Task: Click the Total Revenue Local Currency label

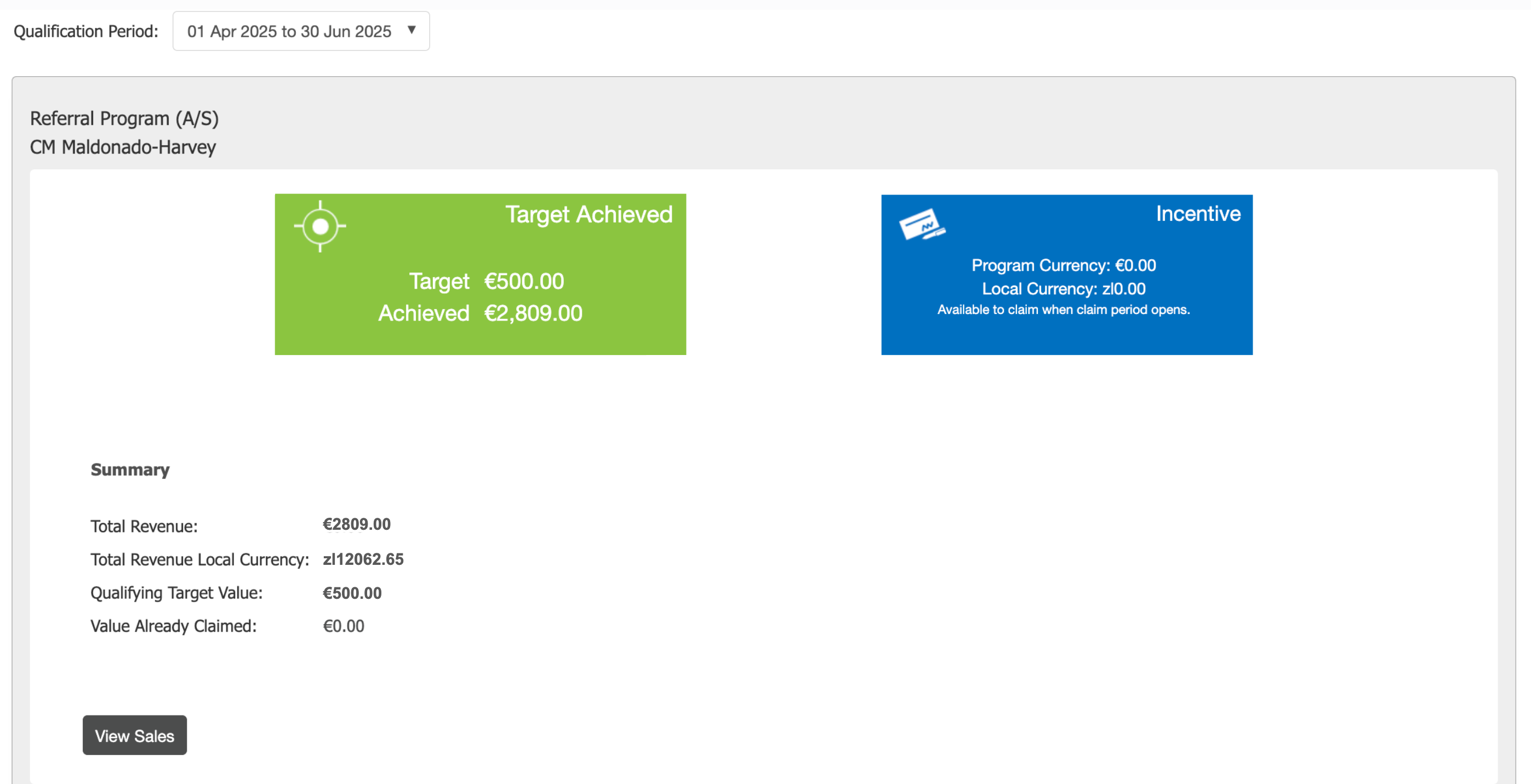Action: tap(199, 560)
